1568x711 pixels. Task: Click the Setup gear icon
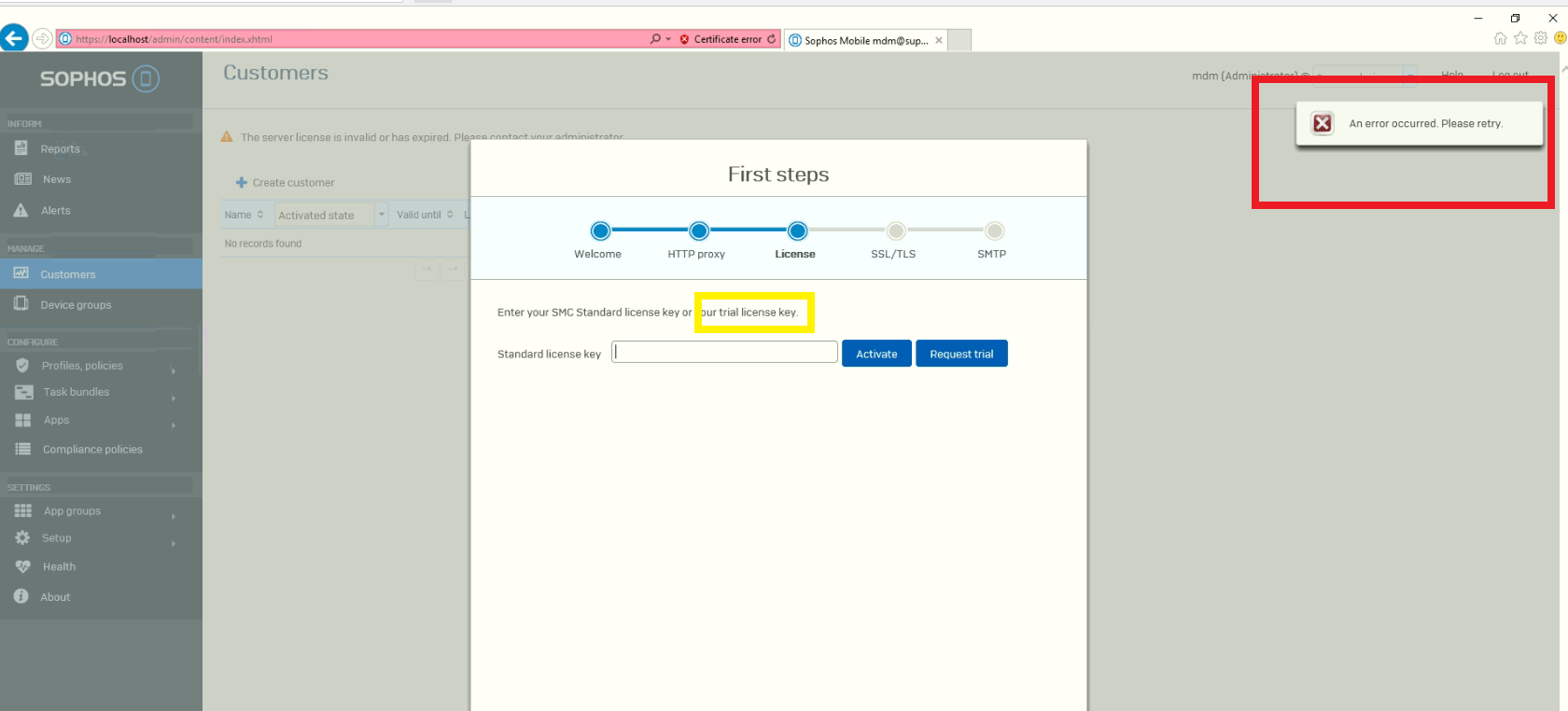coord(22,537)
